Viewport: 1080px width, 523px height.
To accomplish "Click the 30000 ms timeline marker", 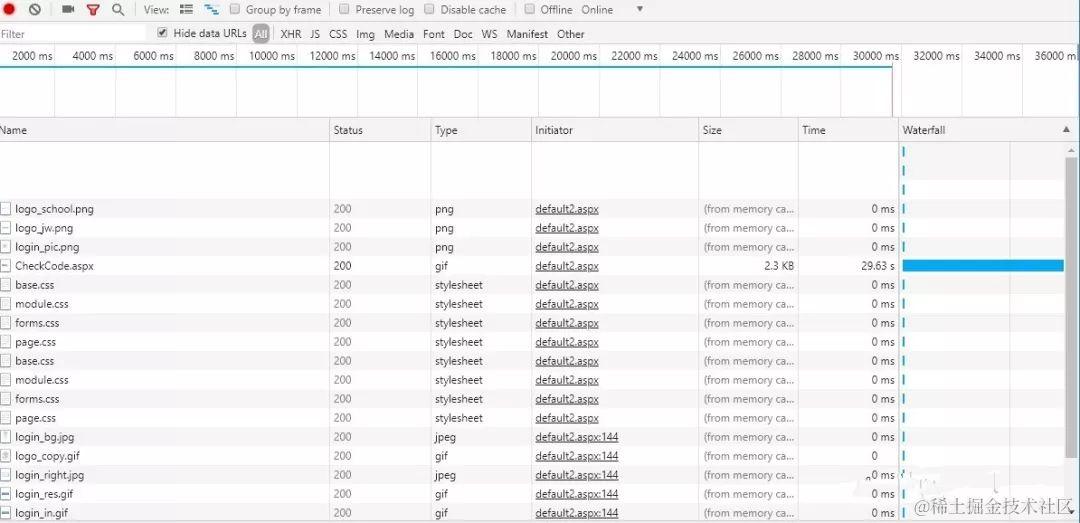I will click(x=875, y=56).
